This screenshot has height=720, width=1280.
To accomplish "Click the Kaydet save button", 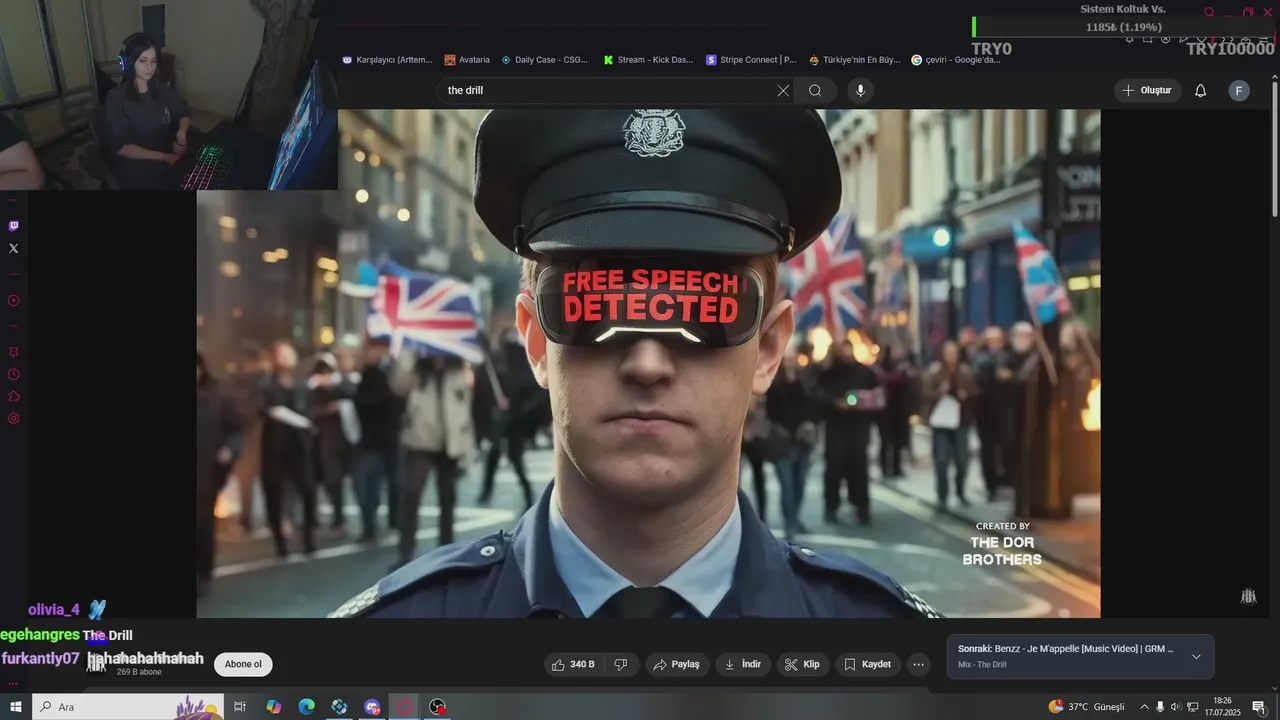I will [x=867, y=664].
